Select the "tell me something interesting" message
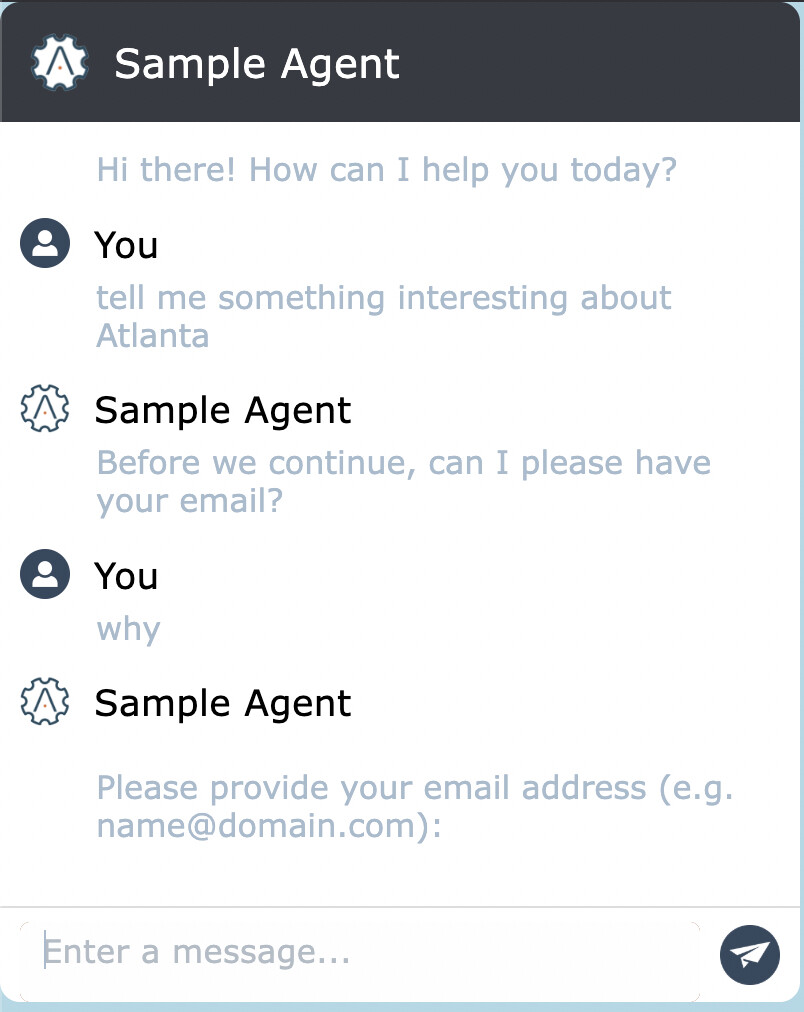The width and height of the screenshot is (804, 1012). point(384,298)
